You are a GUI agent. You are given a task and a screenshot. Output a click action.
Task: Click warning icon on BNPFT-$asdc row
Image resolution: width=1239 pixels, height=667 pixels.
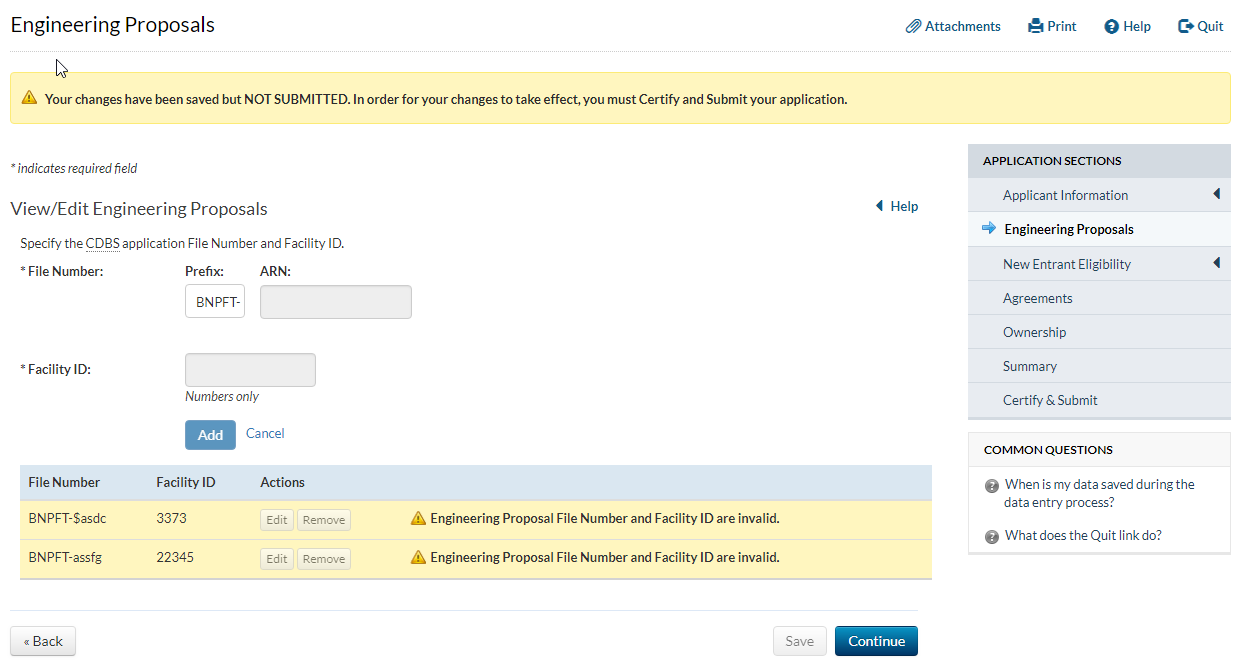[418, 519]
